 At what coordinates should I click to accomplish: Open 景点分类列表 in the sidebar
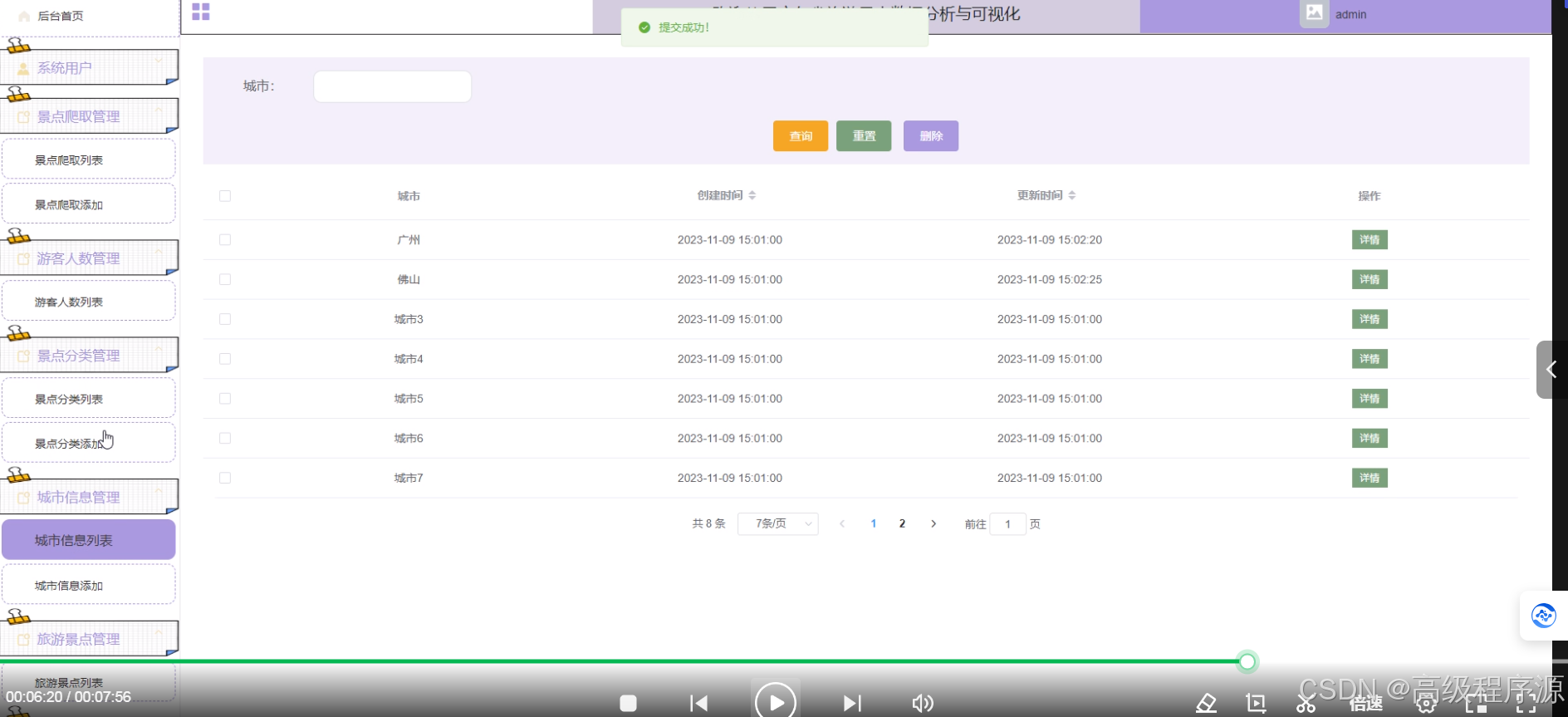click(x=89, y=399)
